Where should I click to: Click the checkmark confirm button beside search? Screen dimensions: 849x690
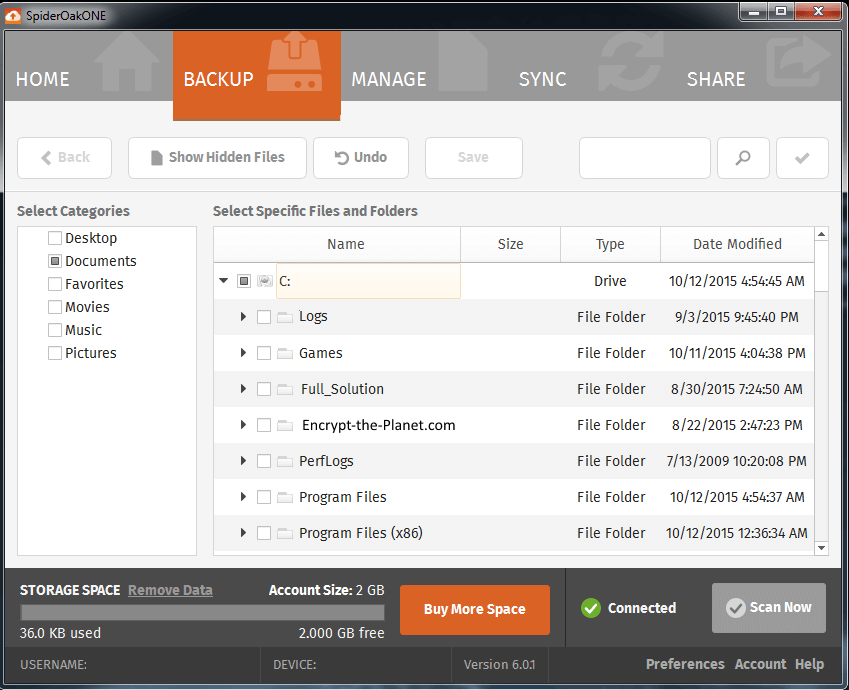click(x=802, y=158)
